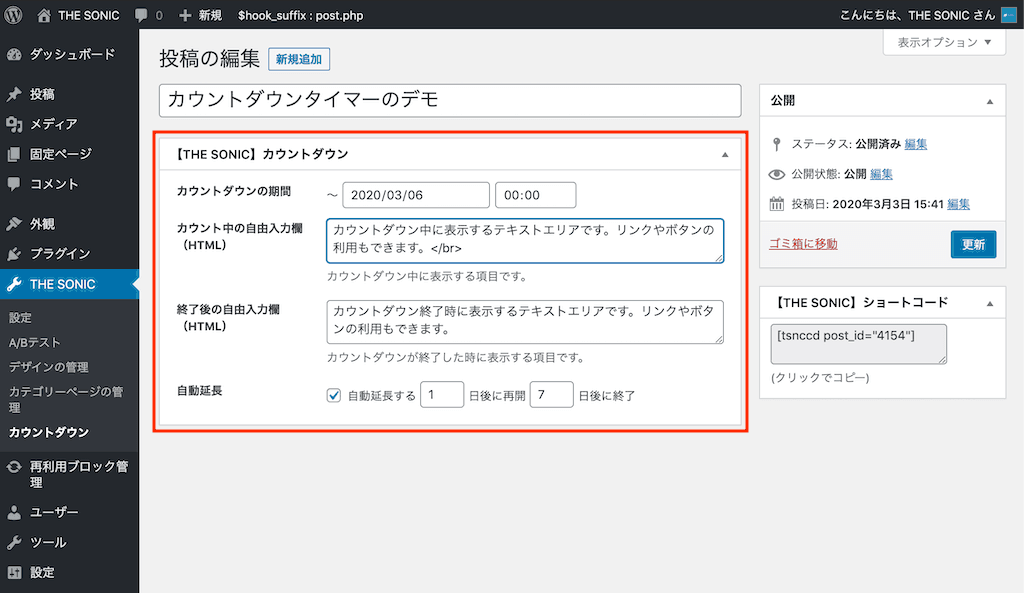Click the 外観 brush icon
Image resolution: width=1024 pixels, height=593 pixels.
(x=14, y=224)
